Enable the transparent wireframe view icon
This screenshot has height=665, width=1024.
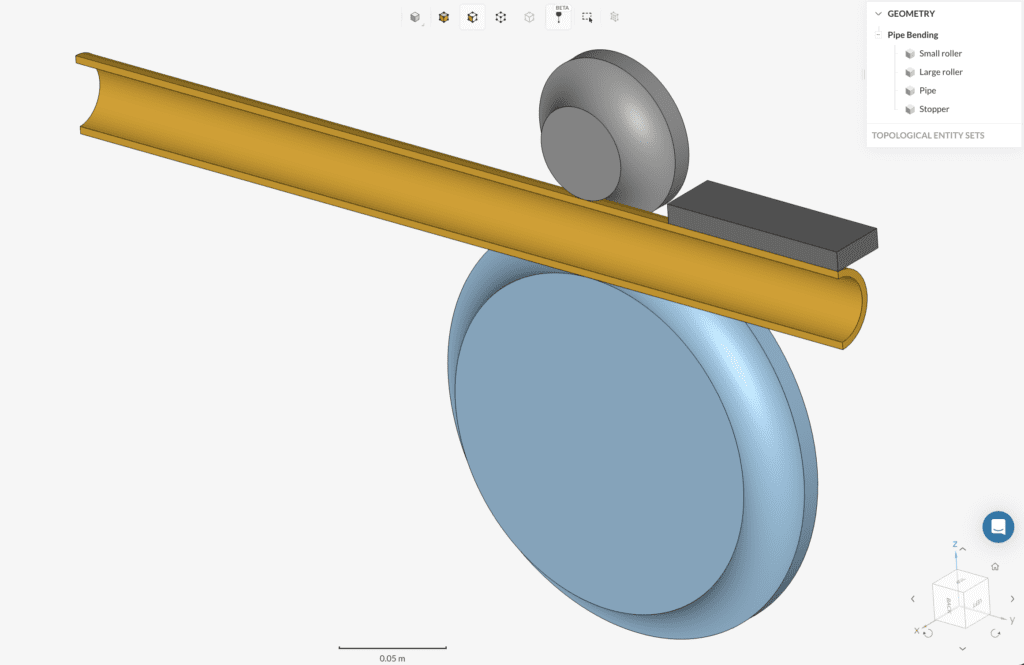point(529,17)
